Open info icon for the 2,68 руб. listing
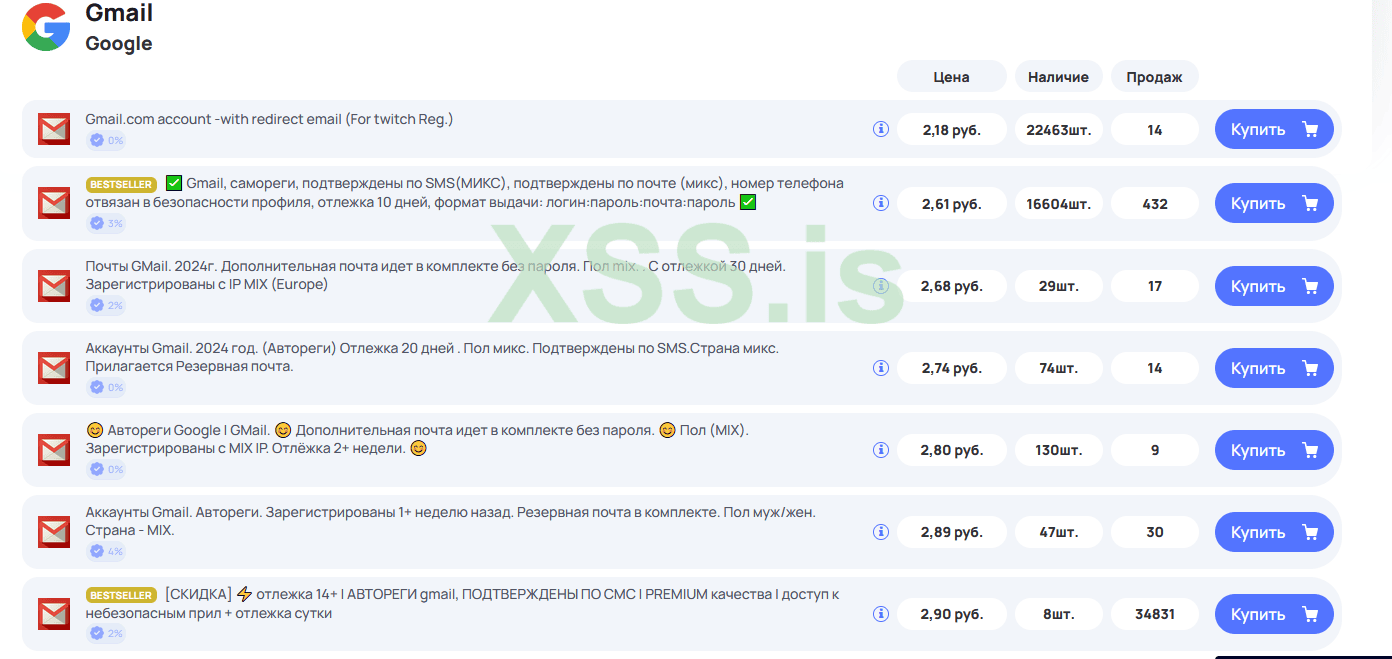 click(881, 286)
